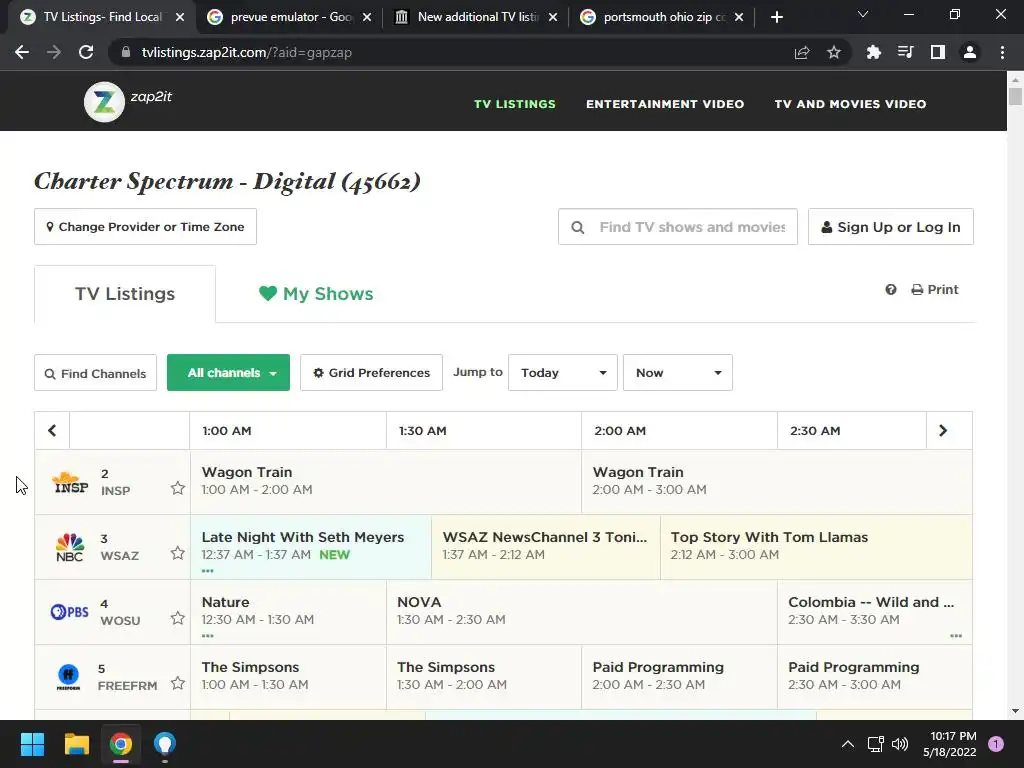
Task: Open the All channels dropdown
Action: coord(229,373)
